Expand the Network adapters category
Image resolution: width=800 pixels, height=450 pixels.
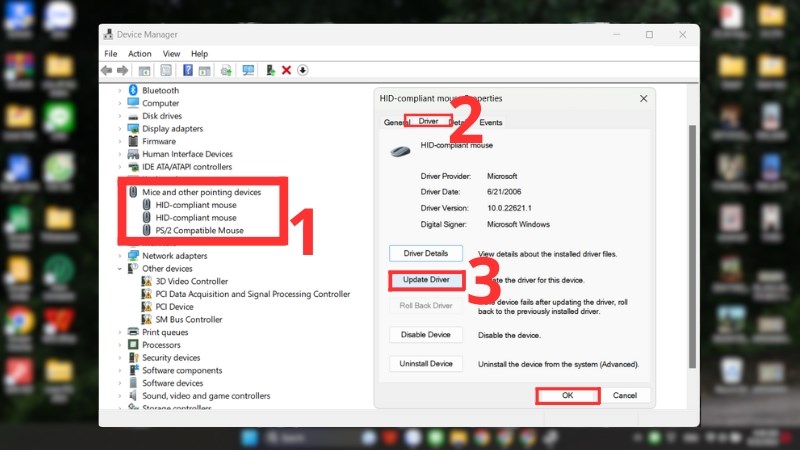[x=120, y=256]
